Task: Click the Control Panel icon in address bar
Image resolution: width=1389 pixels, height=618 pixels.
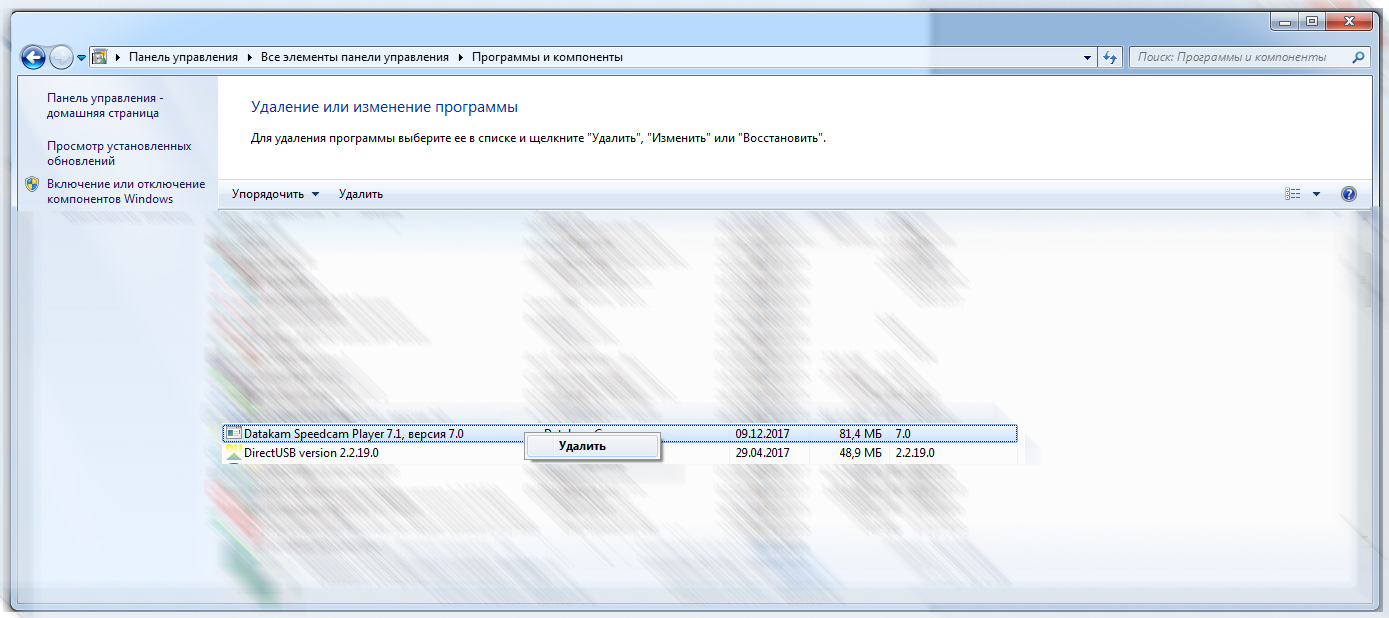Action: point(100,57)
